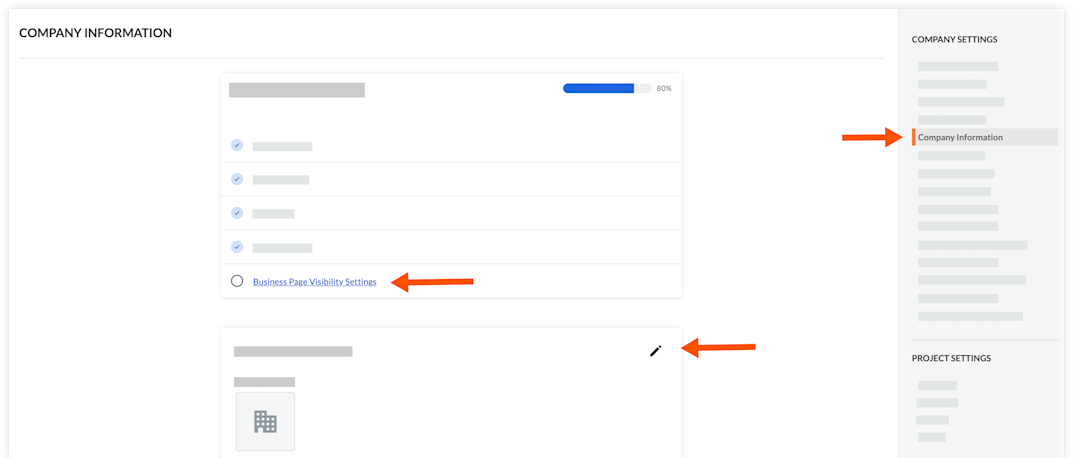The height and width of the screenshot is (458, 1073).
Task: Toggle the first completed checklist checkmark
Action: click(x=237, y=145)
